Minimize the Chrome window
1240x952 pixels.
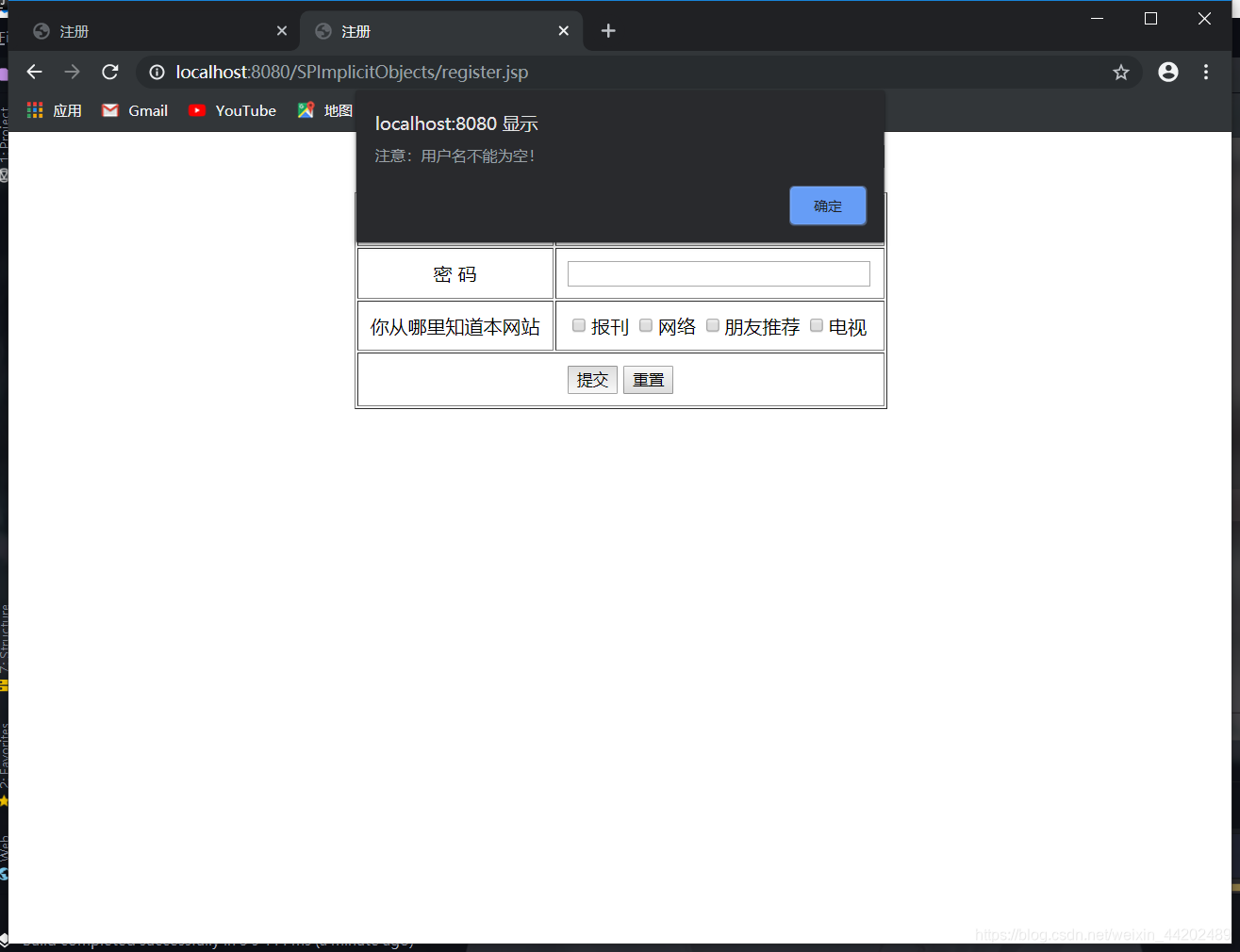point(1097,18)
